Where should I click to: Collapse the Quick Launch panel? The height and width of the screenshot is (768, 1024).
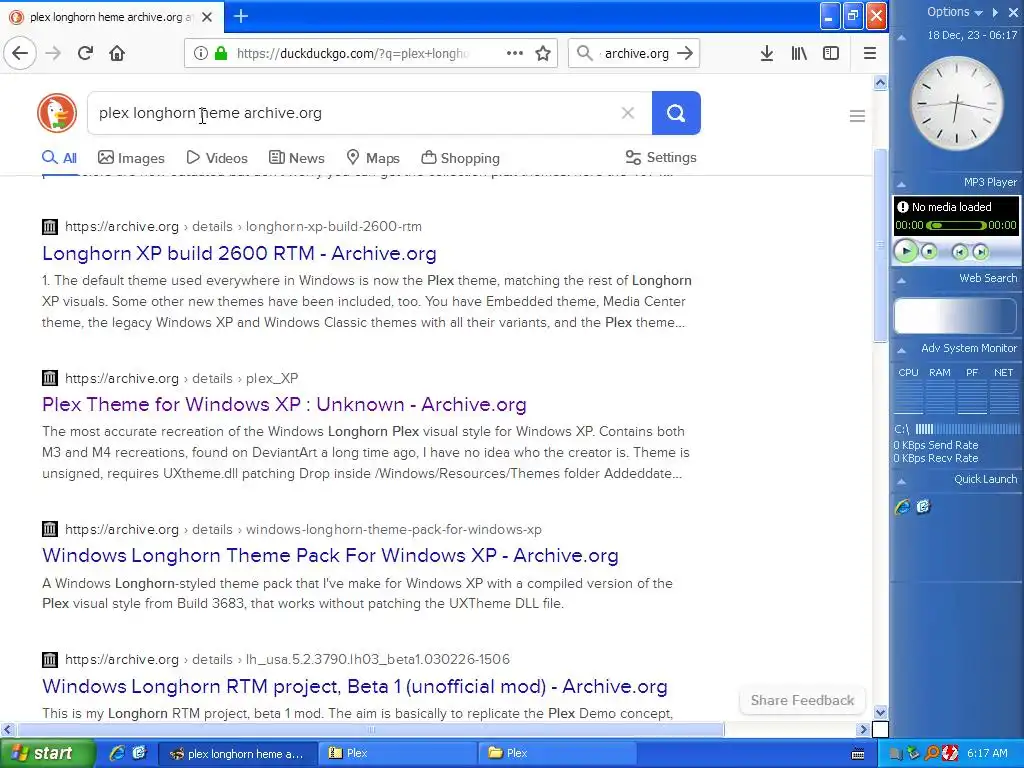coord(901,481)
